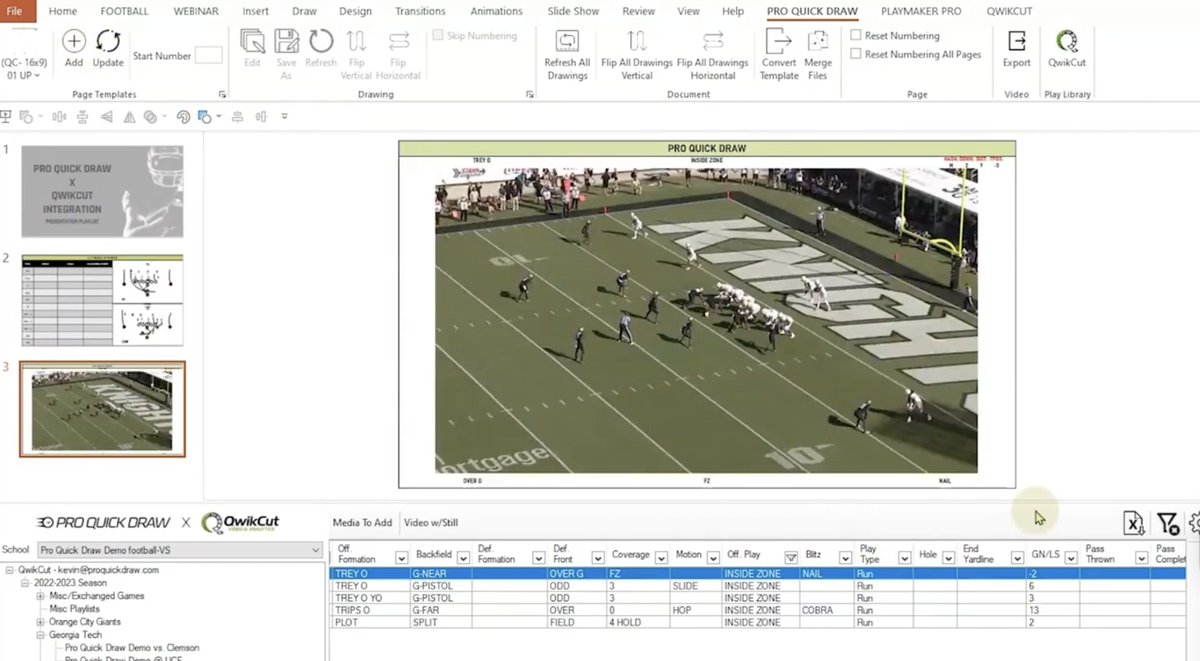
Task: Expand the Orange City Giants tree node
Action: tap(41, 622)
